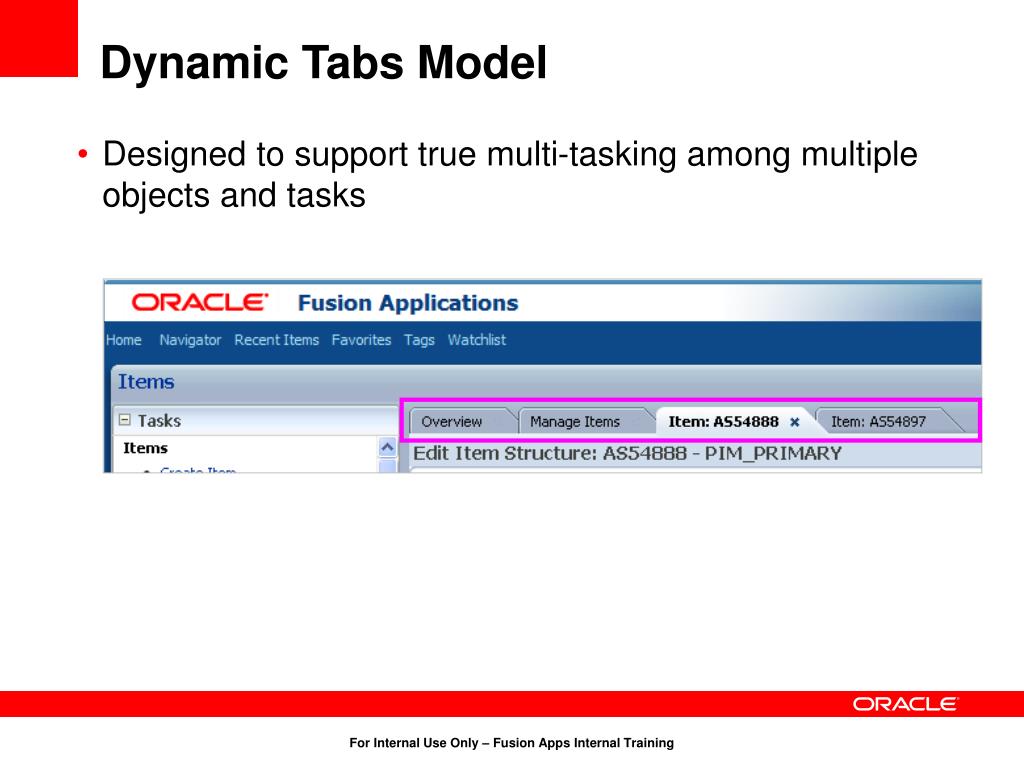Collapse the Tasks panel
This screenshot has width=1024, height=768.
coord(125,421)
